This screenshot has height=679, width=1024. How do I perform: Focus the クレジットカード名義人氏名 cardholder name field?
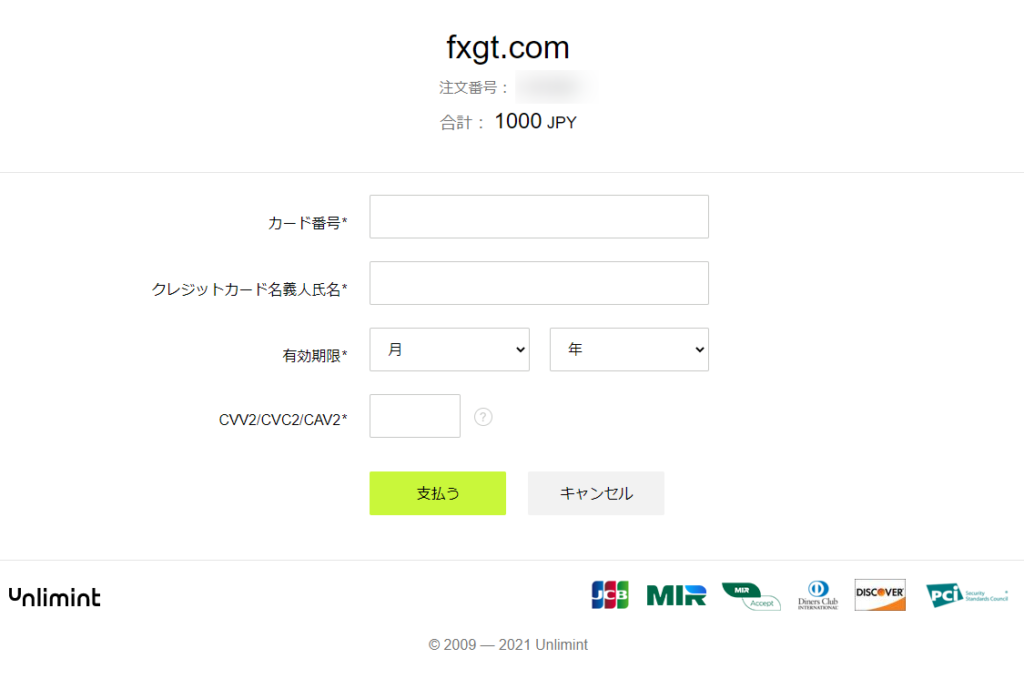tap(539, 283)
